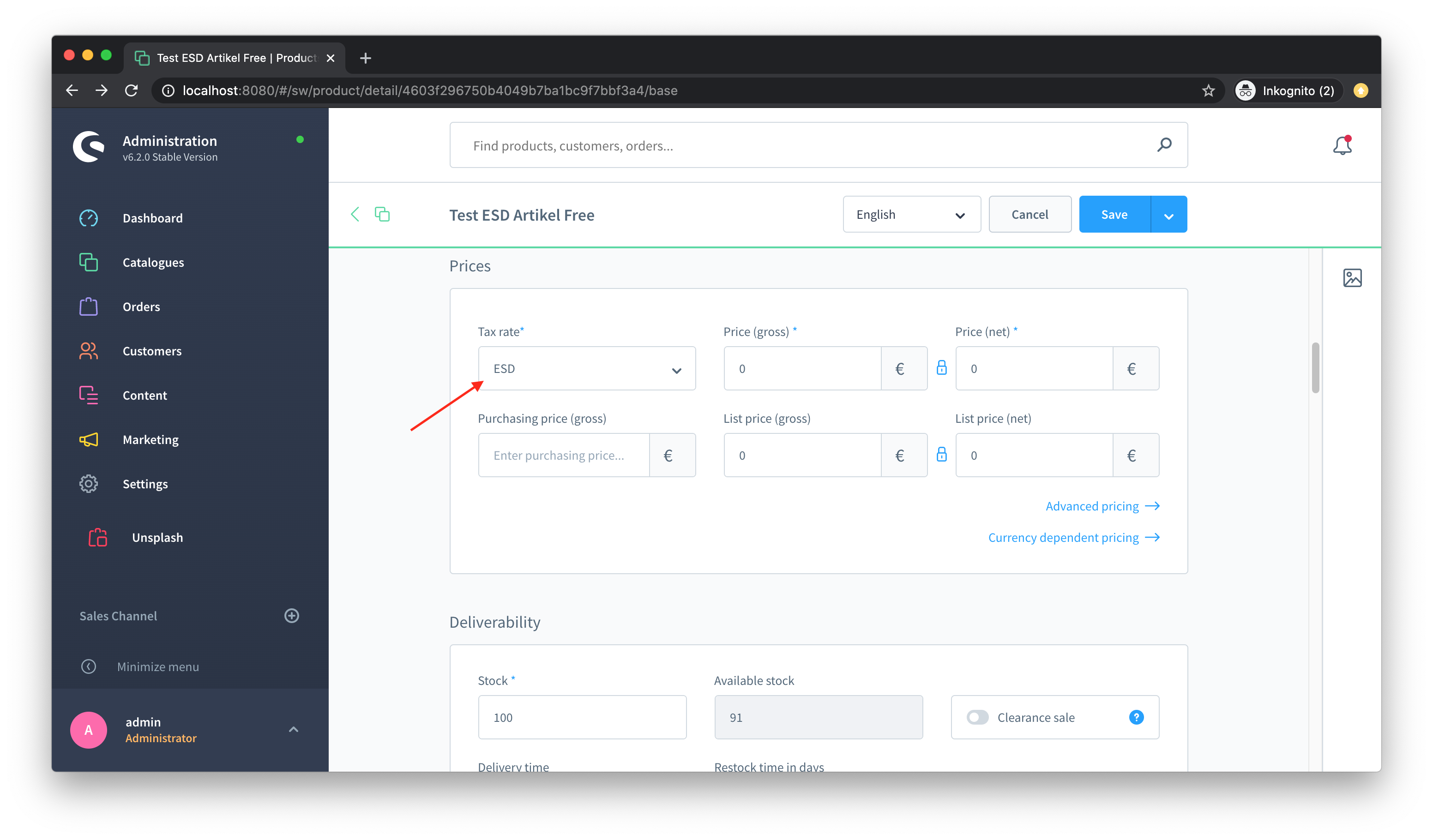Screen dimensions: 1433x840
Task: Open the Unsplash plugin icon
Action: coord(98,537)
